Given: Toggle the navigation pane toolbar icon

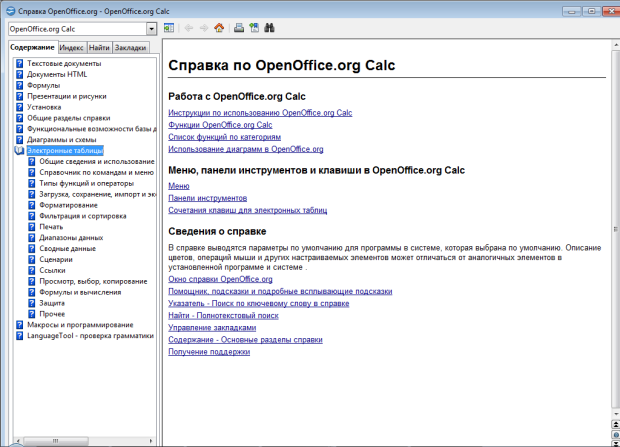Looking at the screenshot, I should click(x=169, y=28).
